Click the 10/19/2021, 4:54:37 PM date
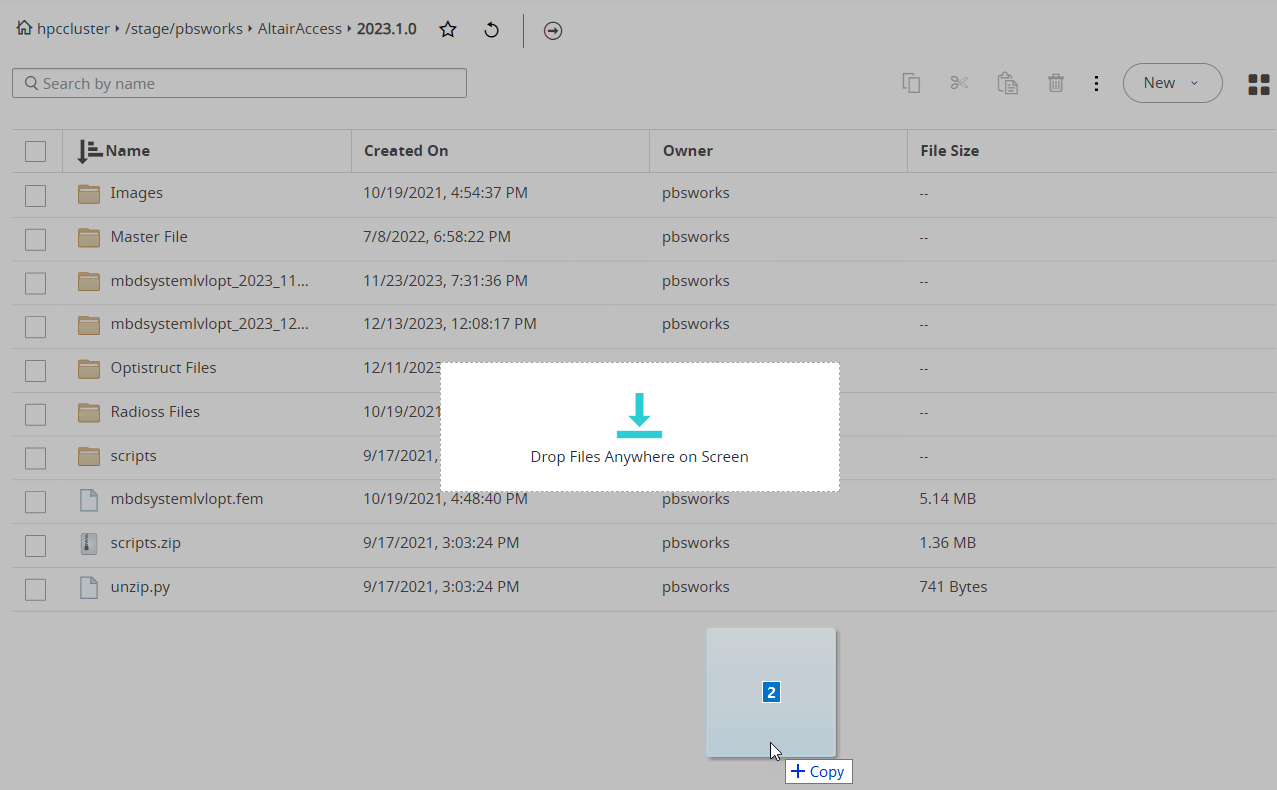Viewport: 1277px width, 790px height. [446, 193]
